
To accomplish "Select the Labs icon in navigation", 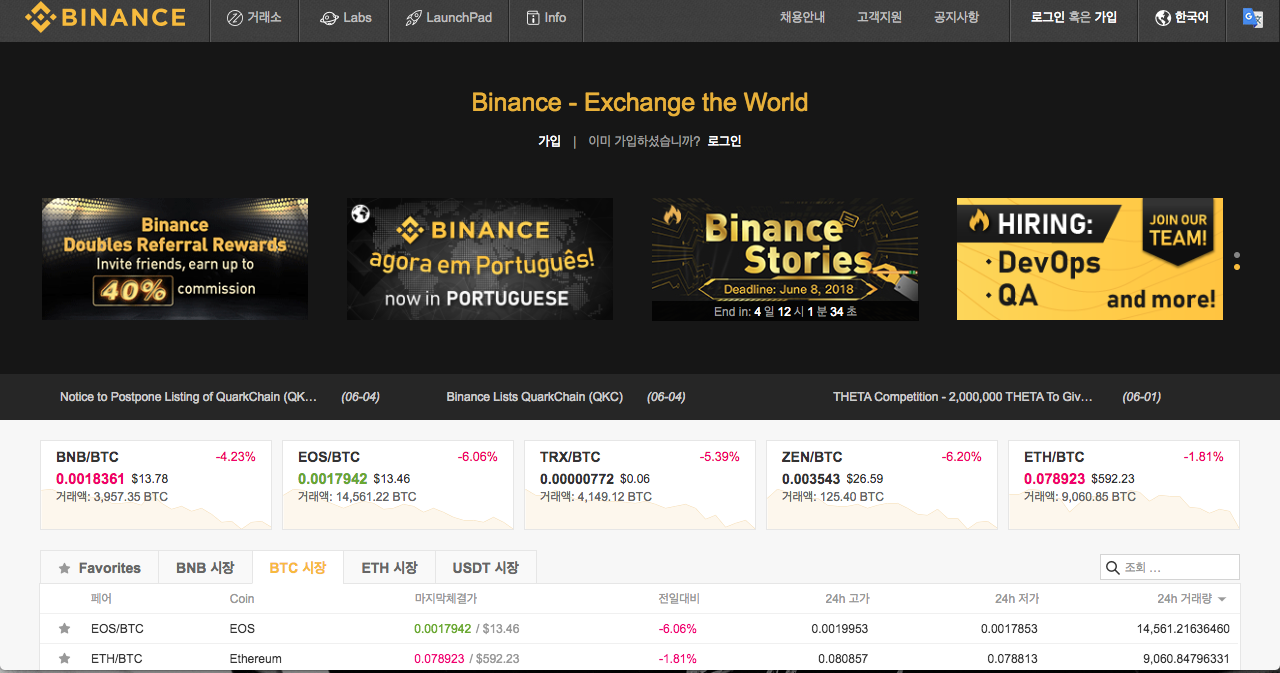I will tap(328, 18).
